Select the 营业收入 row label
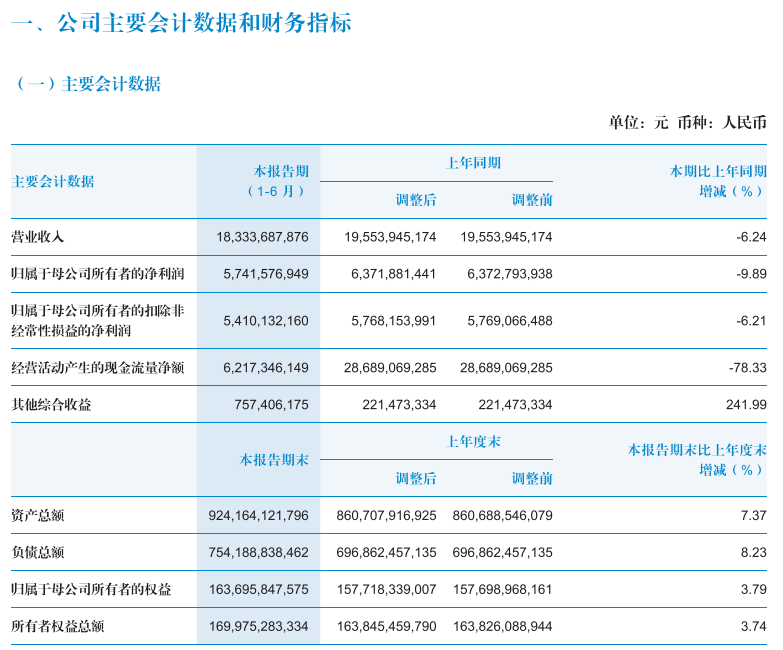 coord(37,237)
